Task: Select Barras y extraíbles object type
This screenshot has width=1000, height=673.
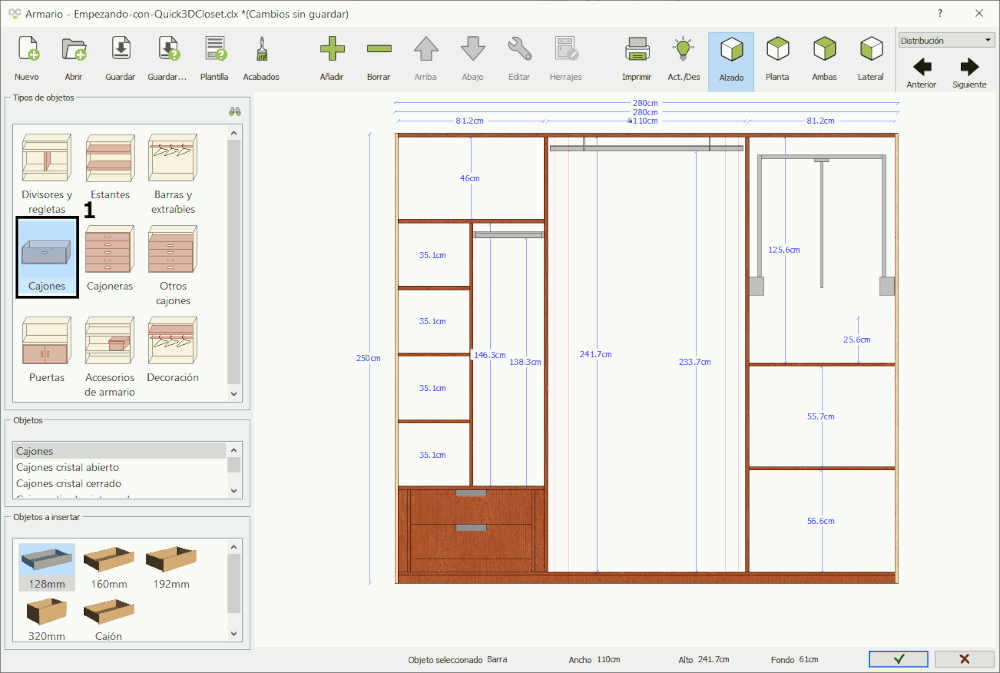Action: click(x=173, y=174)
